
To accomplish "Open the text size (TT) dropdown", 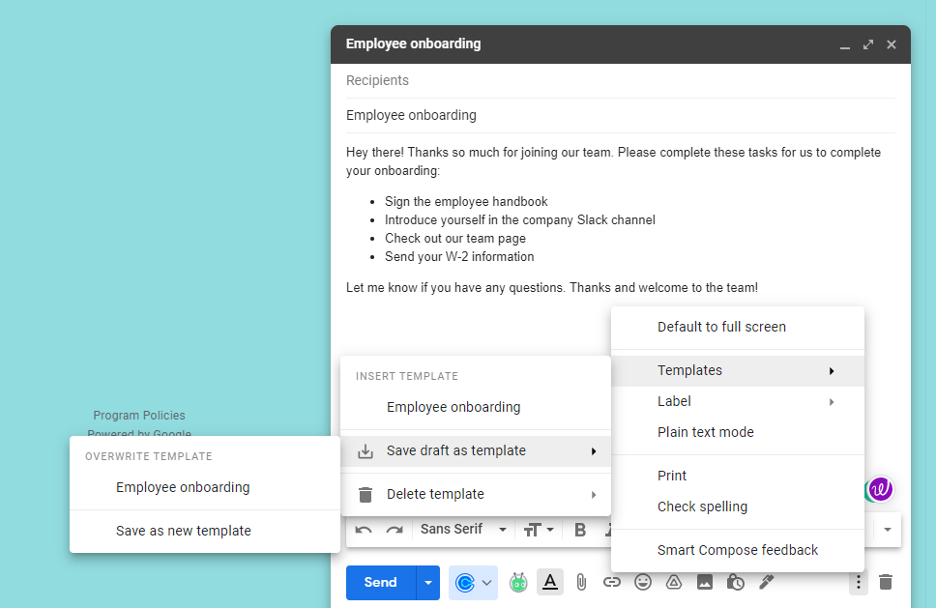I will [538, 530].
